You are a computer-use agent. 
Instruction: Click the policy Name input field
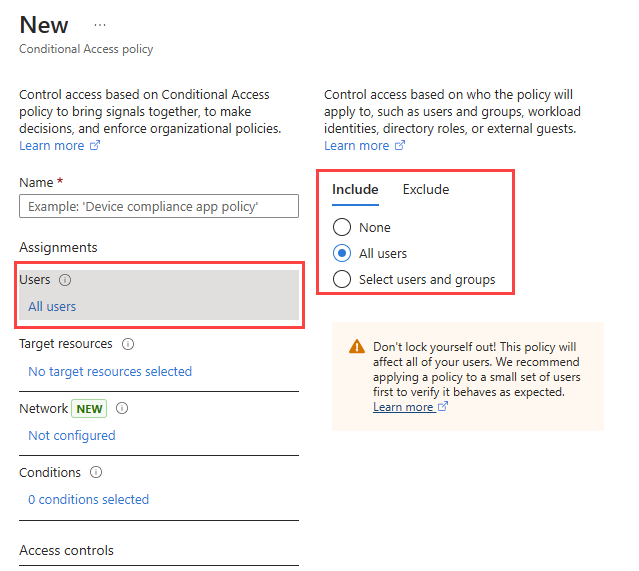click(159, 206)
